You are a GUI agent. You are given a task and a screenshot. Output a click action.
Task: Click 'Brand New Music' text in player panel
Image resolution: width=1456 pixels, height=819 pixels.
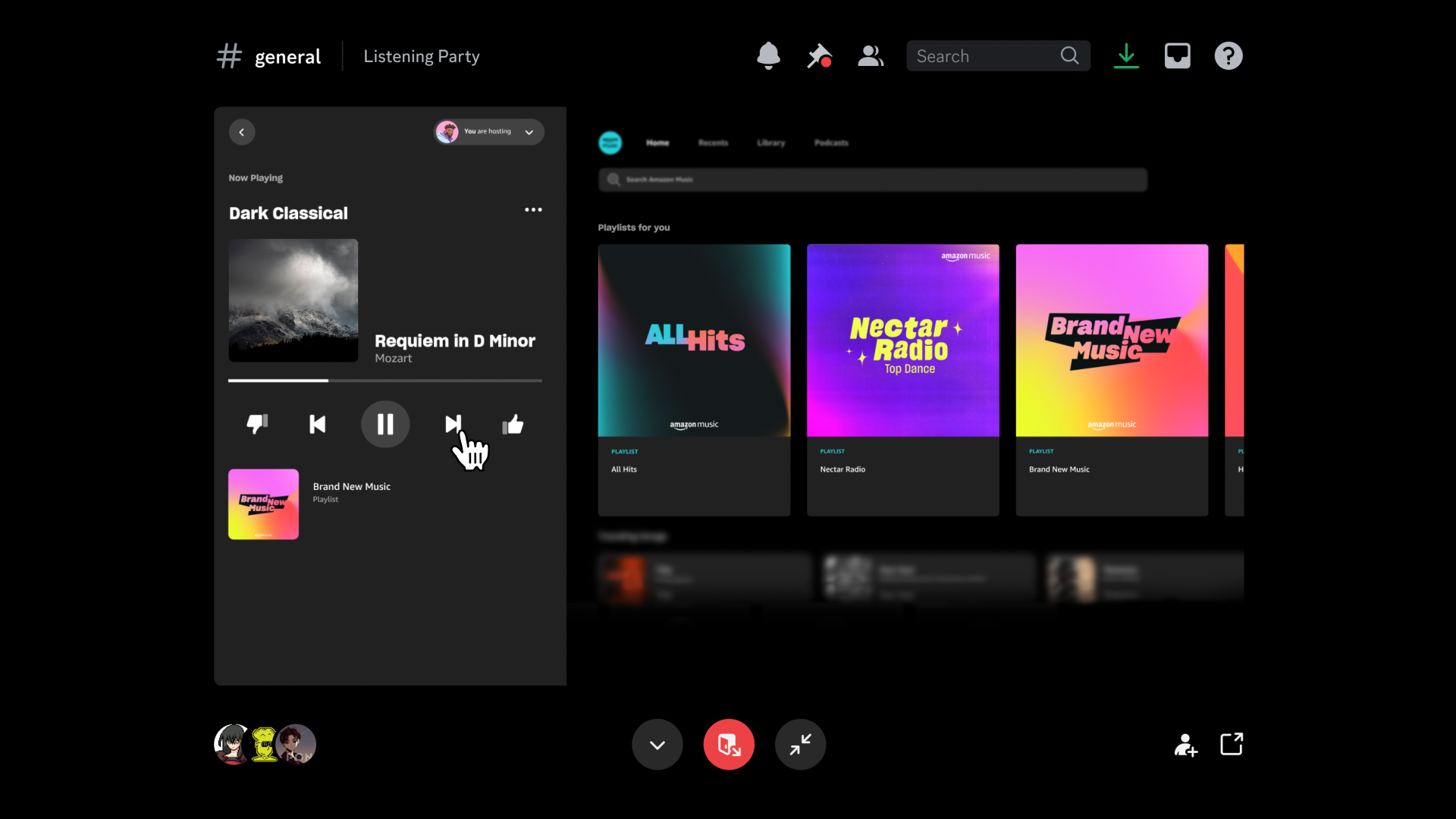click(x=352, y=487)
